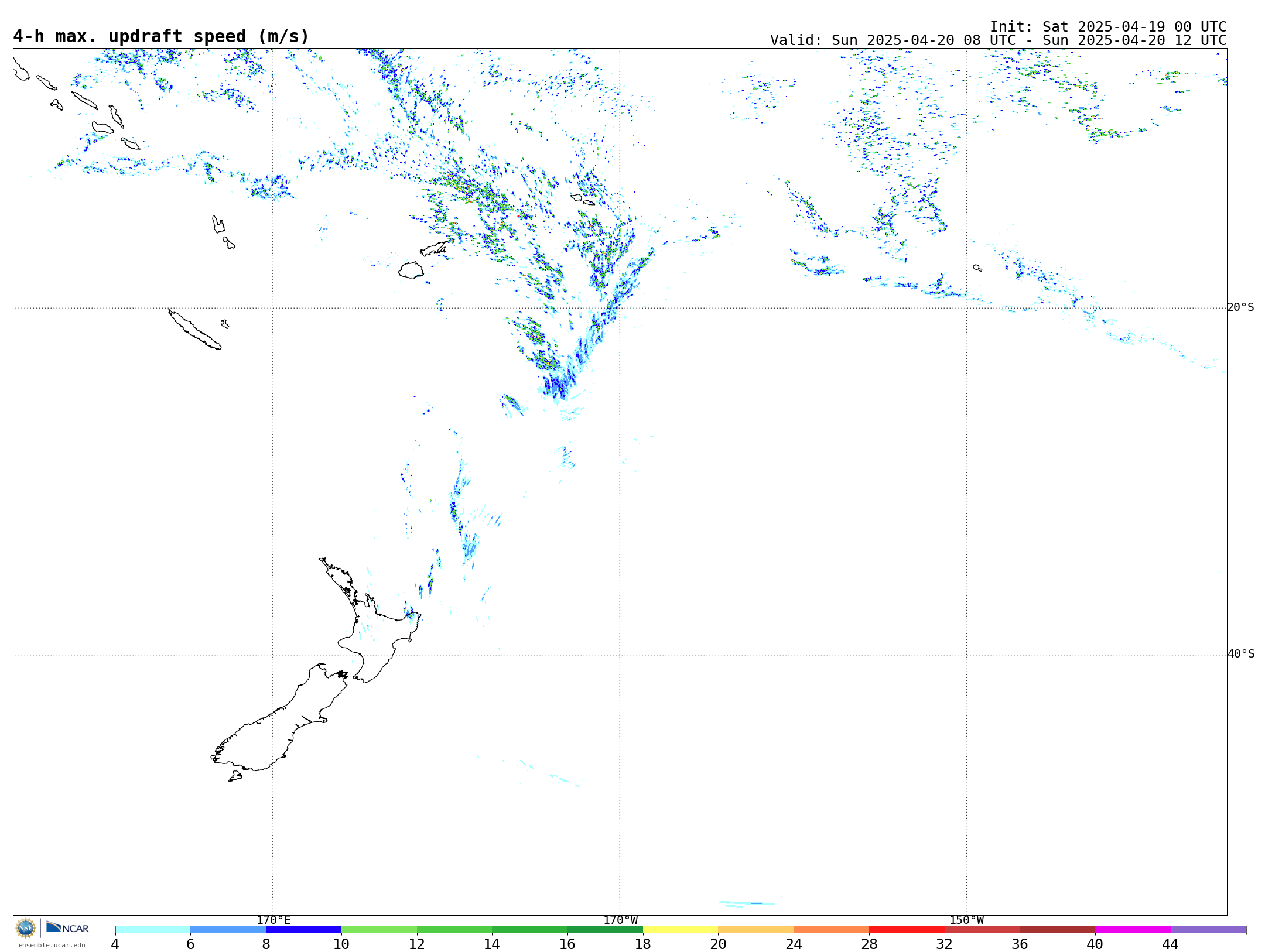The height and width of the screenshot is (952, 1265).
Task: Click the 170°E longitude label
Action: [x=273, y=920]
